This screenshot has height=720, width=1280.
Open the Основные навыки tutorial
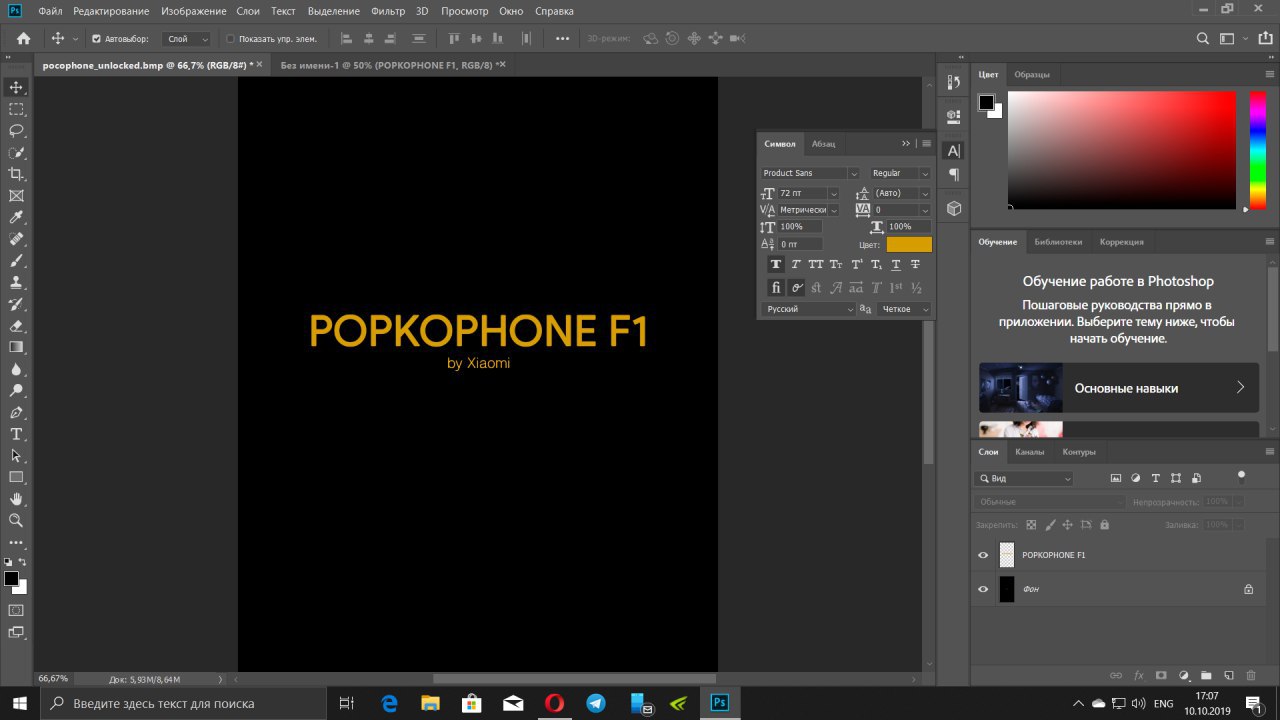(1119, 388)
